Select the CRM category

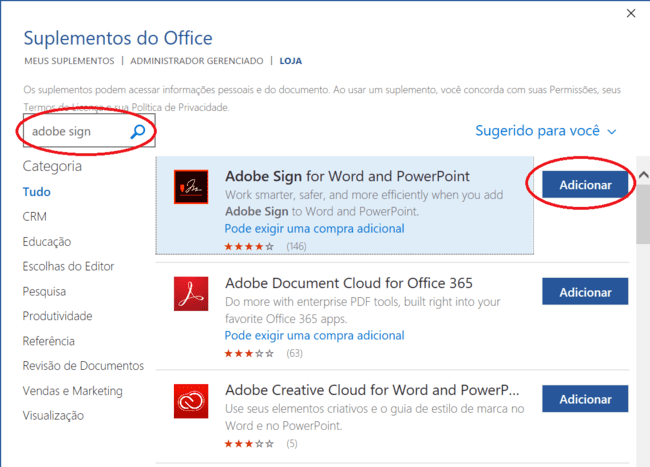[34, 217]
